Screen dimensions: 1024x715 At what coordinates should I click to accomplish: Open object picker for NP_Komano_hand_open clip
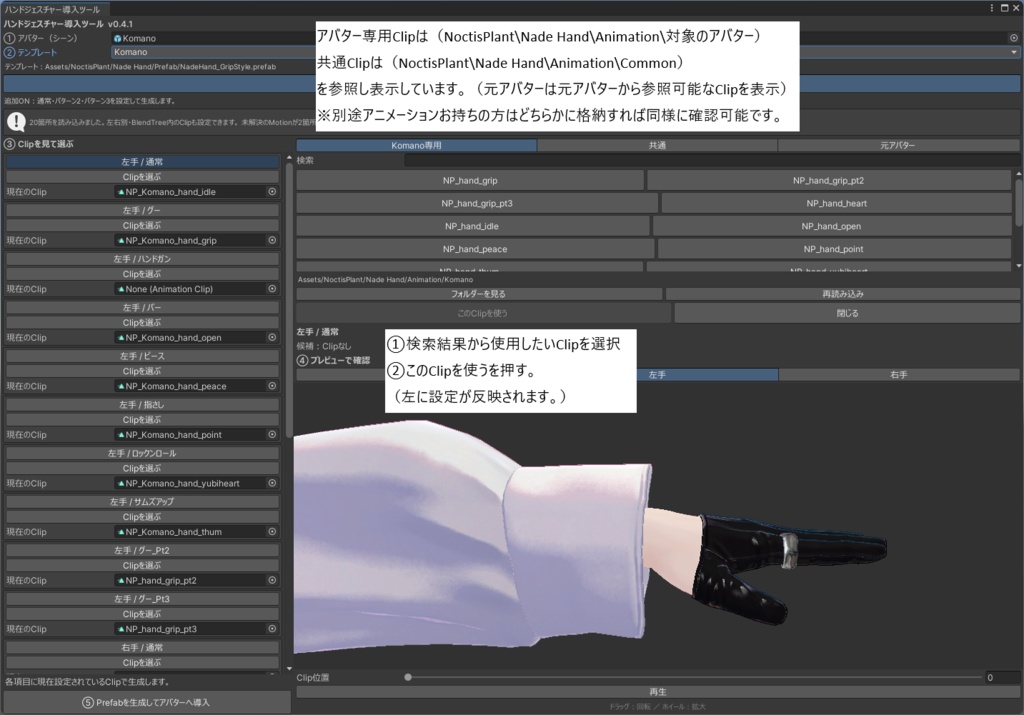pos(272,338)
